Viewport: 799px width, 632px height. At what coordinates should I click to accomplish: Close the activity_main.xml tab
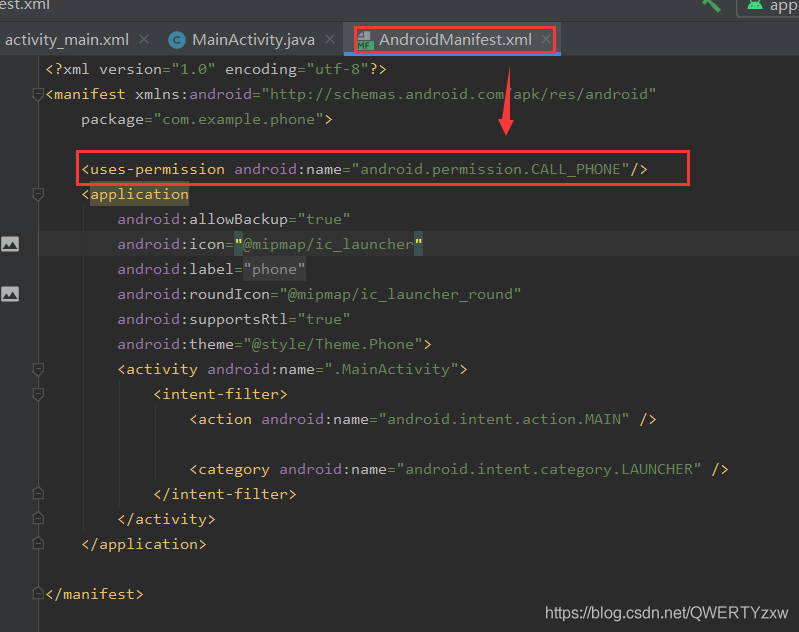[144, 40]
